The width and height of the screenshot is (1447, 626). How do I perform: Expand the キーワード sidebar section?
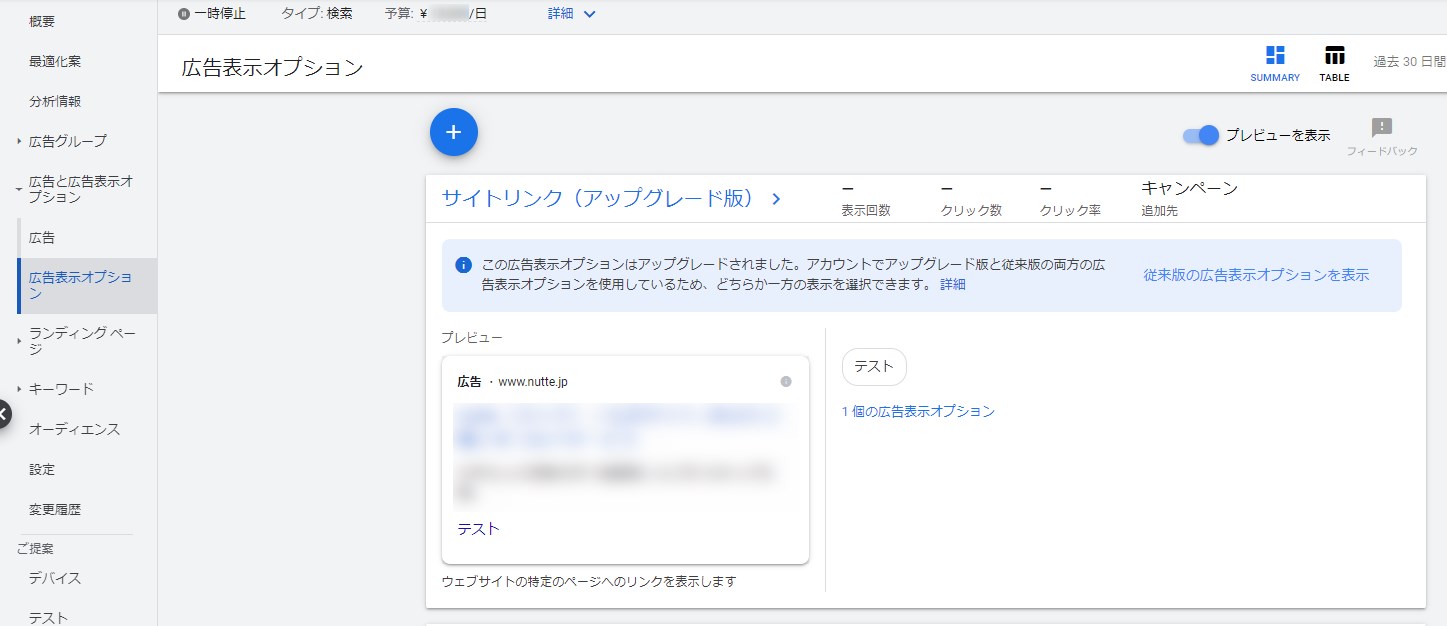19,389
